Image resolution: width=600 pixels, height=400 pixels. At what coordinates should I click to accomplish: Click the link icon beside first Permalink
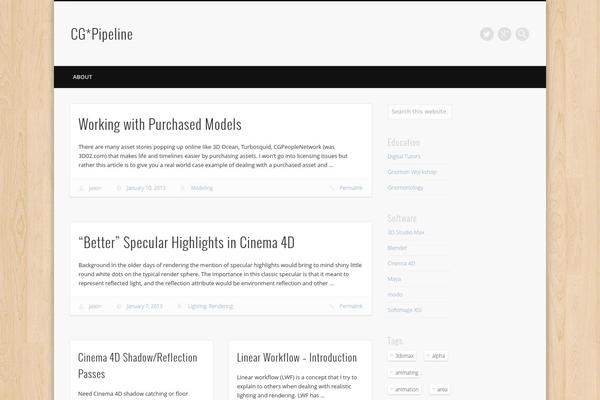tap(332, 188)
